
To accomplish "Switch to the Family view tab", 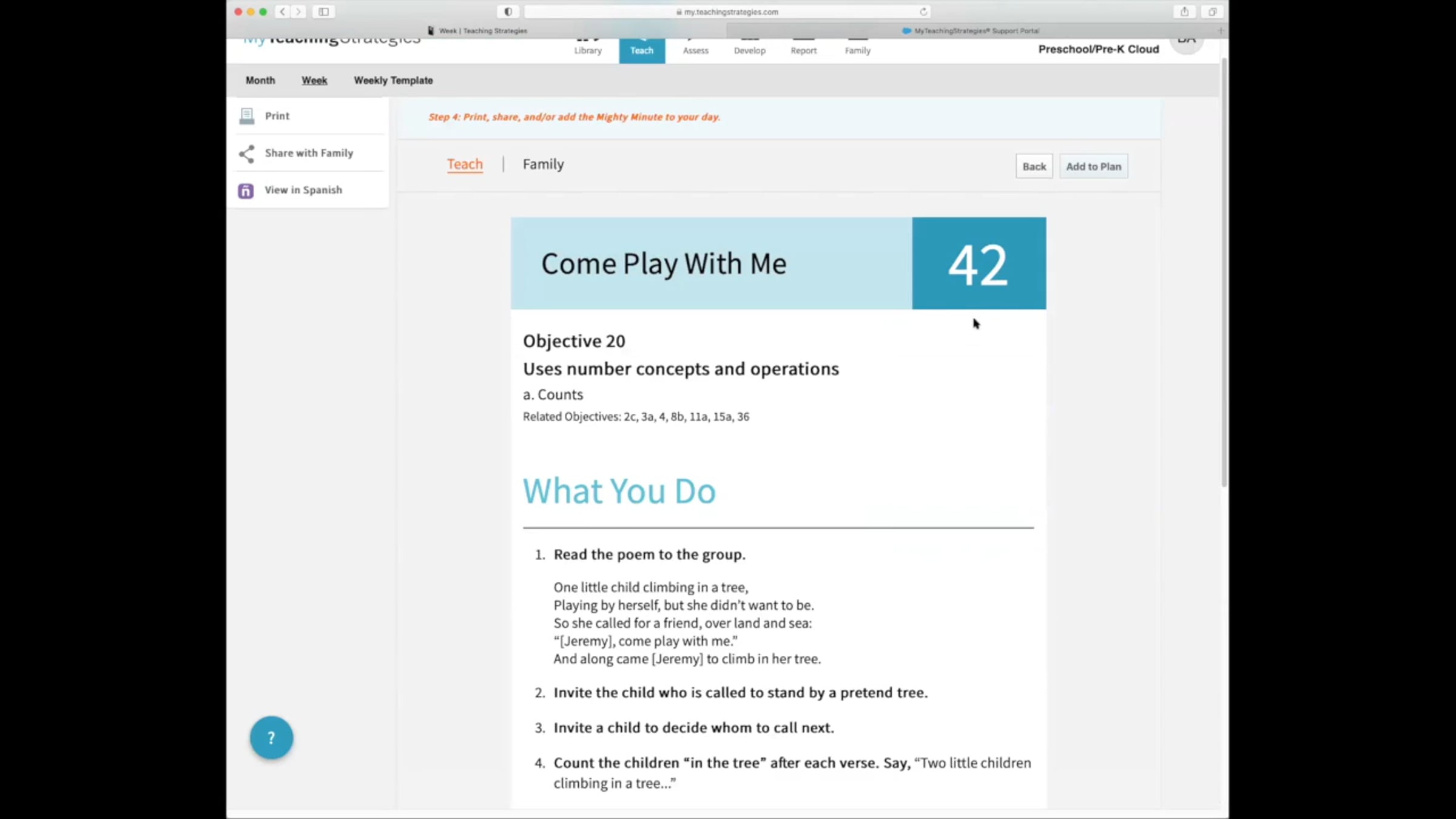I will point(543,164).
